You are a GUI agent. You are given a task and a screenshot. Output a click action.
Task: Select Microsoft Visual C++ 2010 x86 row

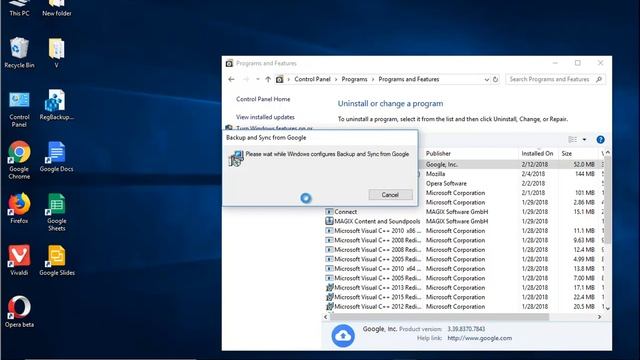coord(464,231)
